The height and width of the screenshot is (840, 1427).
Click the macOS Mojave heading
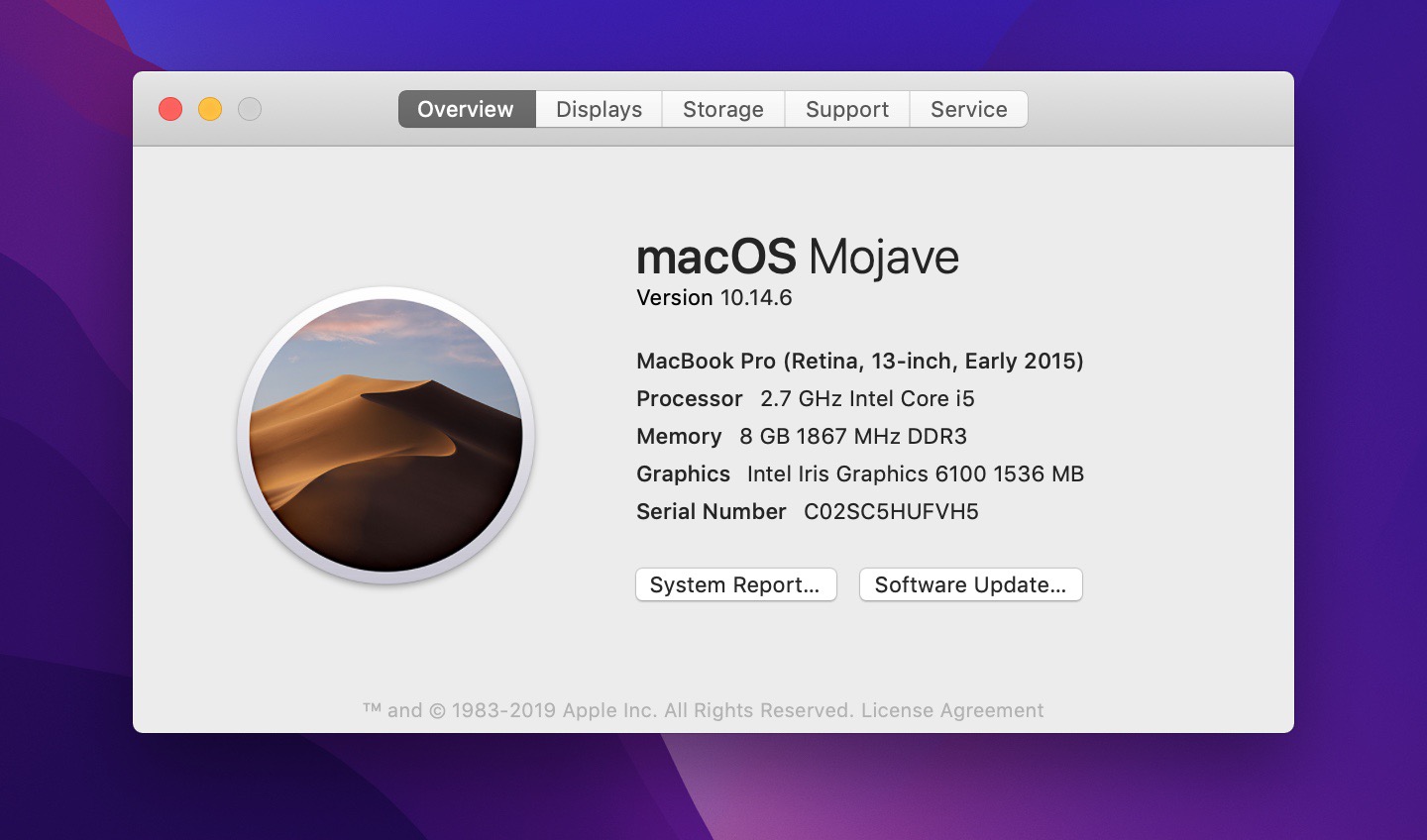pyautogui.click(x=798, y=258)
